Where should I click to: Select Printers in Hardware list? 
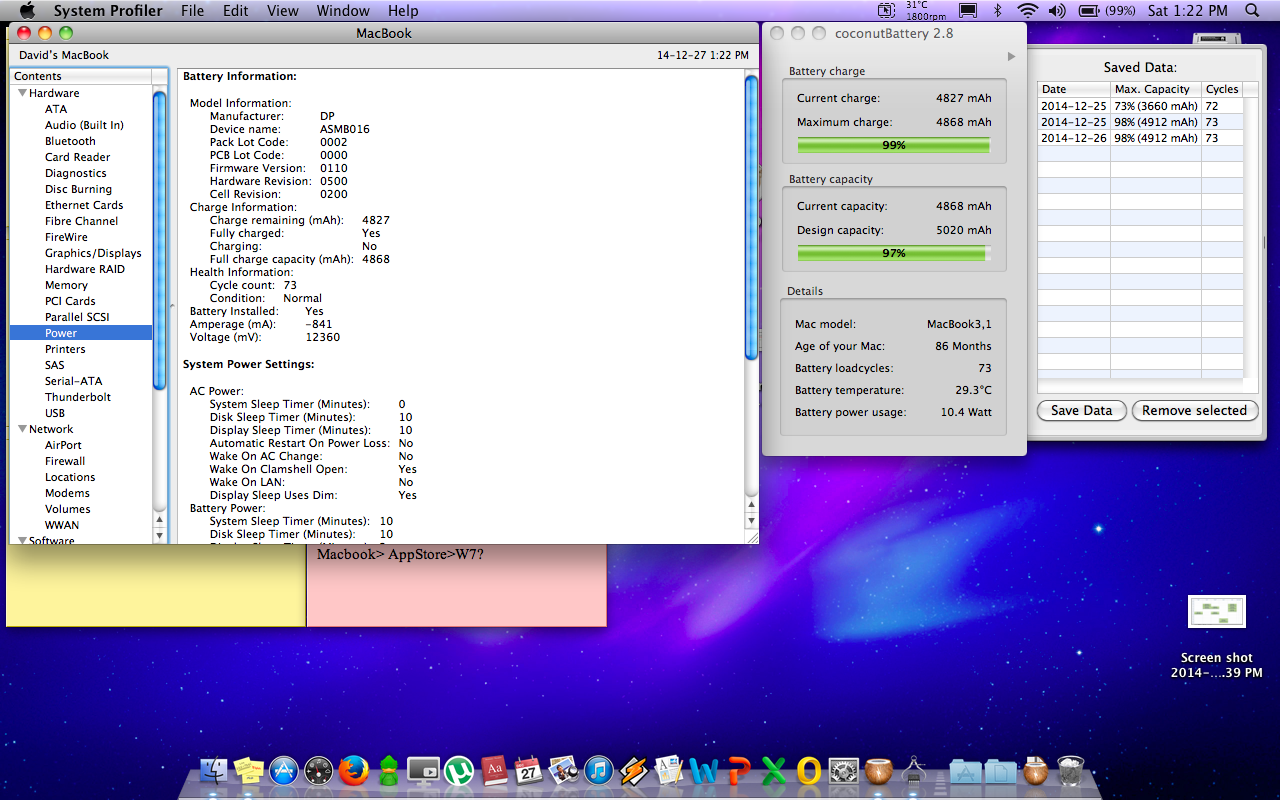click(x=81, y=349)
